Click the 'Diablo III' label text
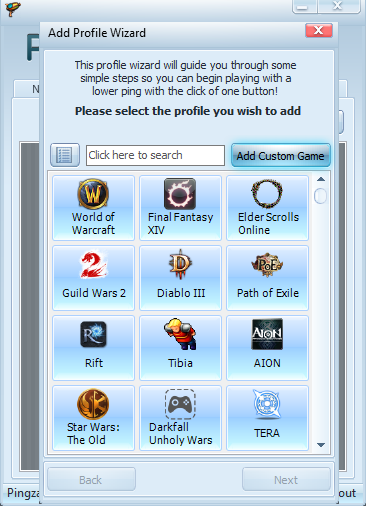366x506 pixels. (181, 293)
